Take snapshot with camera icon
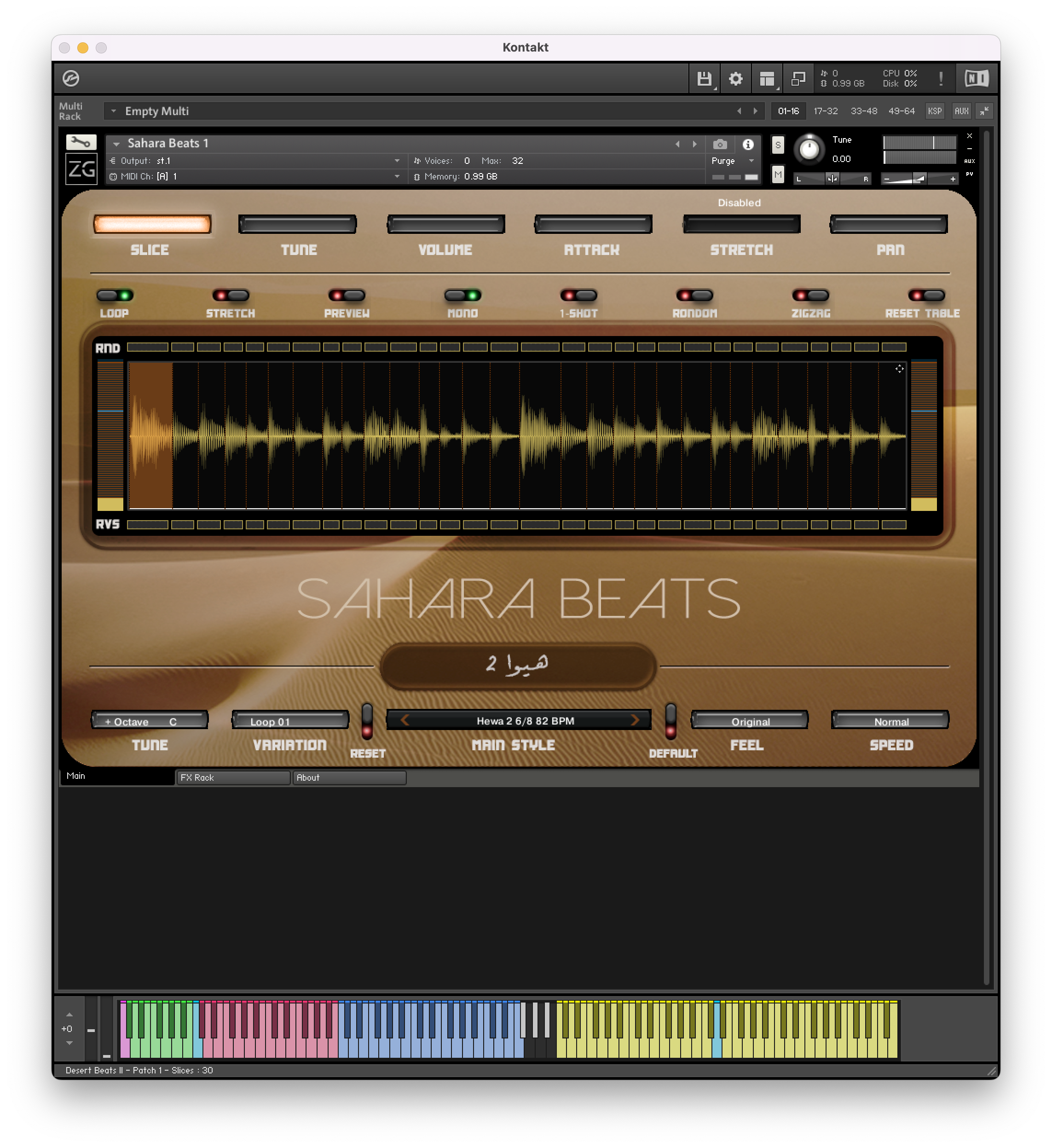The image size is (1052, 1148). point(720,144)
